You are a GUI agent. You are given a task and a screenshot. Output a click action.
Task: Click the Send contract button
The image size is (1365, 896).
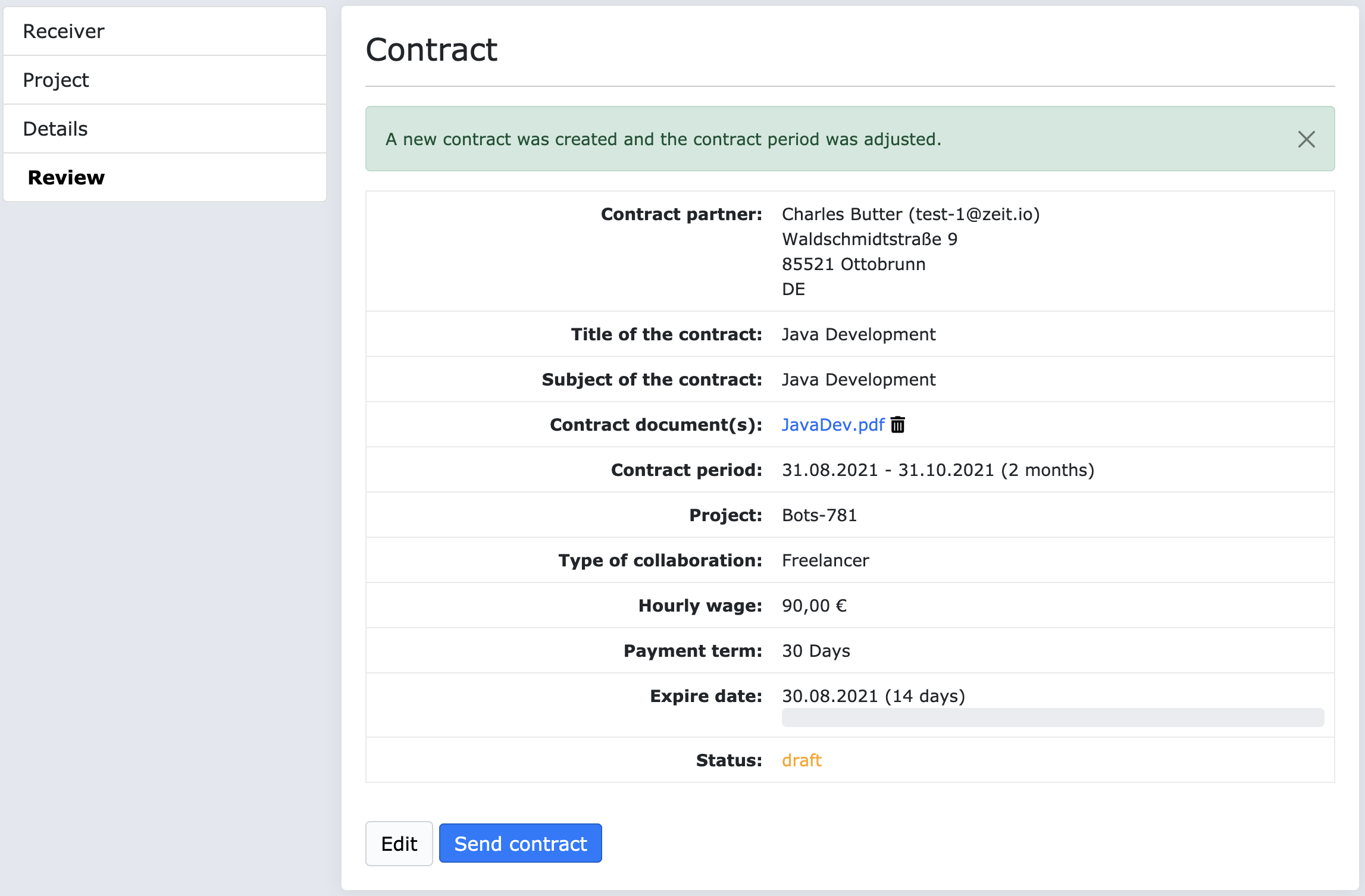click(520, 844)
